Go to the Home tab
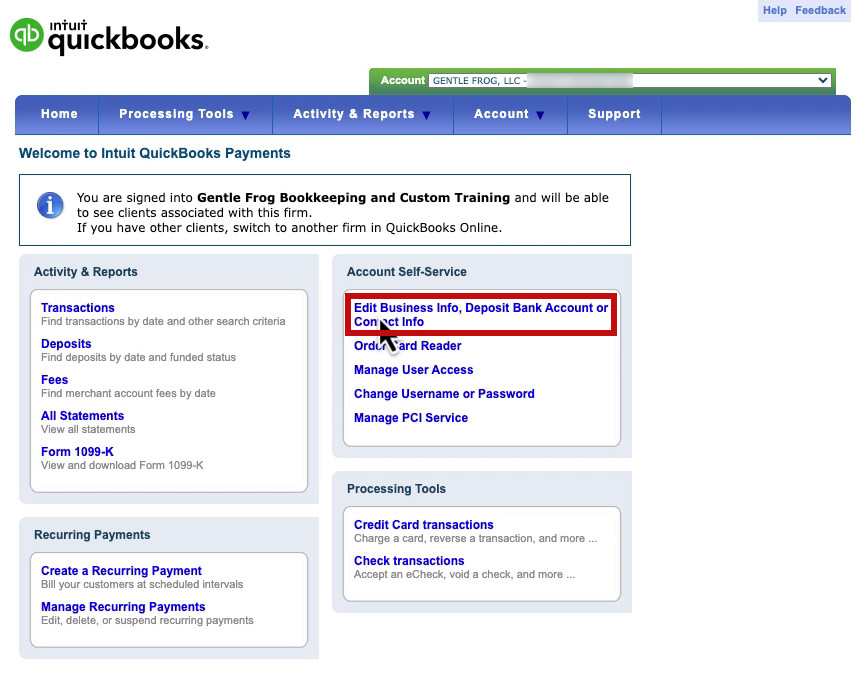The width and height of the screenshot is (858, 682). tap(59, 114)
